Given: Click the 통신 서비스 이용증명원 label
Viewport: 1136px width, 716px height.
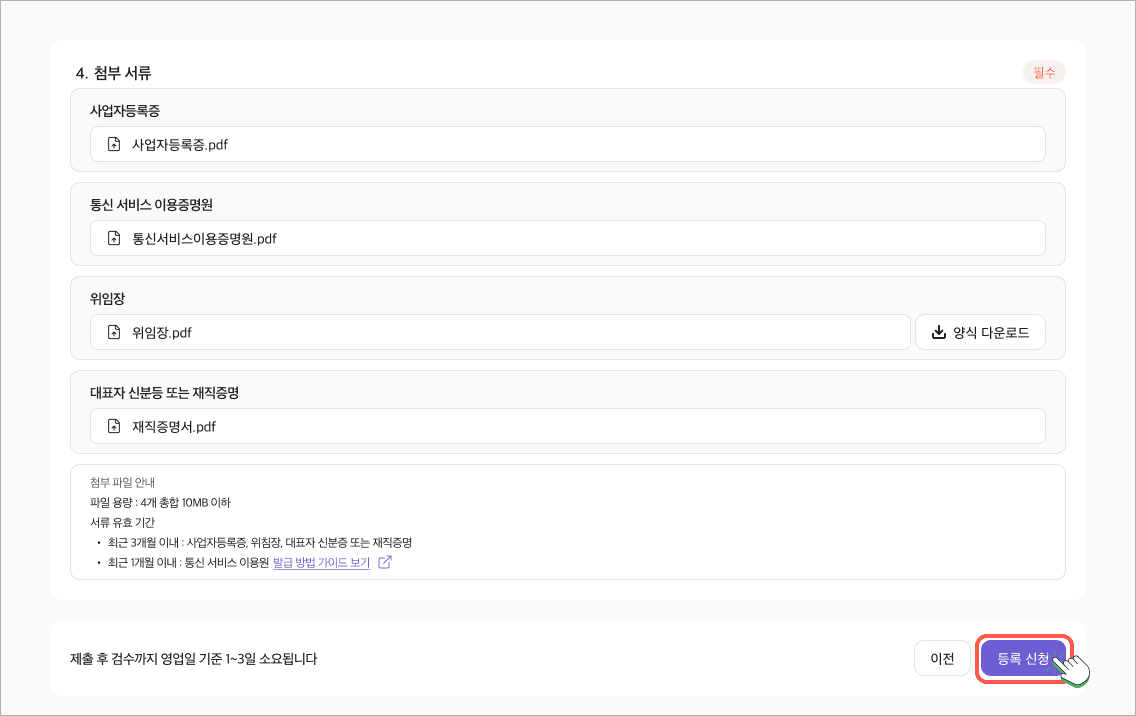Looking at the screenshot, I should 151,205.
